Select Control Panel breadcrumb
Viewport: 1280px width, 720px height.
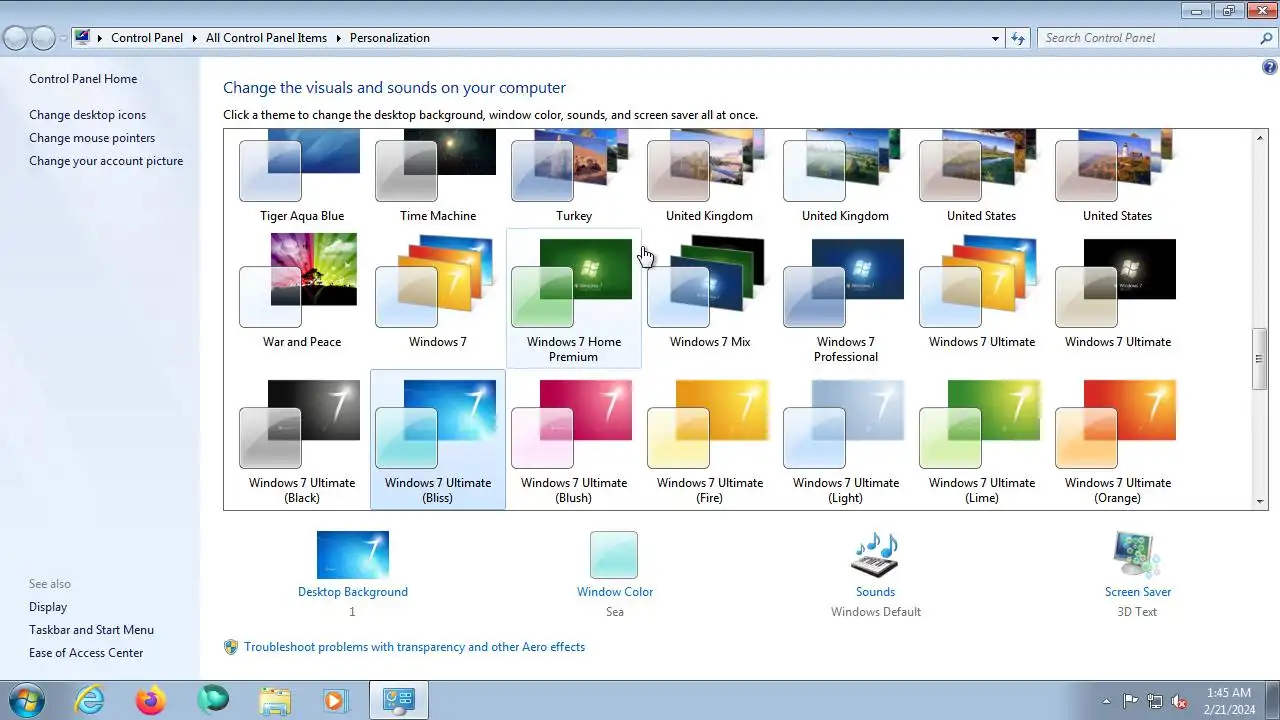coord(147,38)
